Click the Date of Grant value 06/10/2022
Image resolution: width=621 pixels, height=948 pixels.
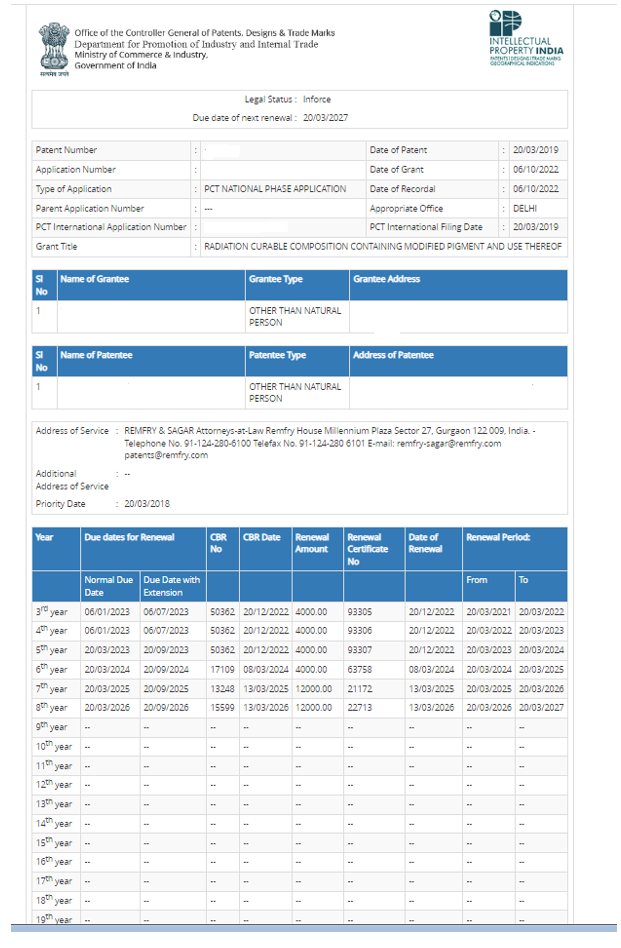click(x=536, y=170)
